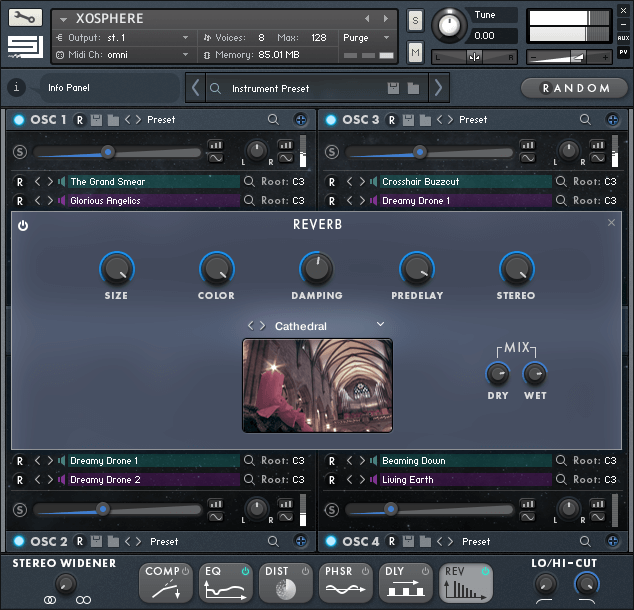Click the OSC 1 volume slider handle
Image resolution: width=634 pixels, height=610 pixels.
tap(108, 152)
